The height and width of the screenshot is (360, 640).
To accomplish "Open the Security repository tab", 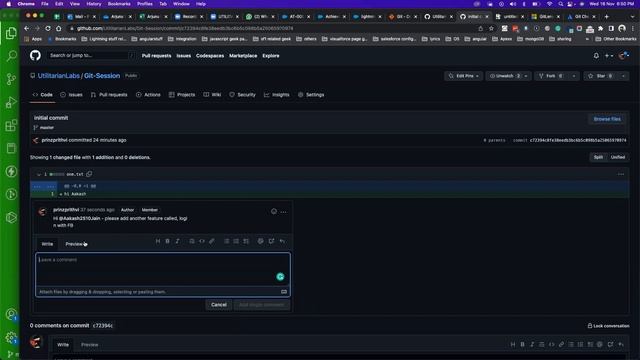I will [x=242, y=95].
